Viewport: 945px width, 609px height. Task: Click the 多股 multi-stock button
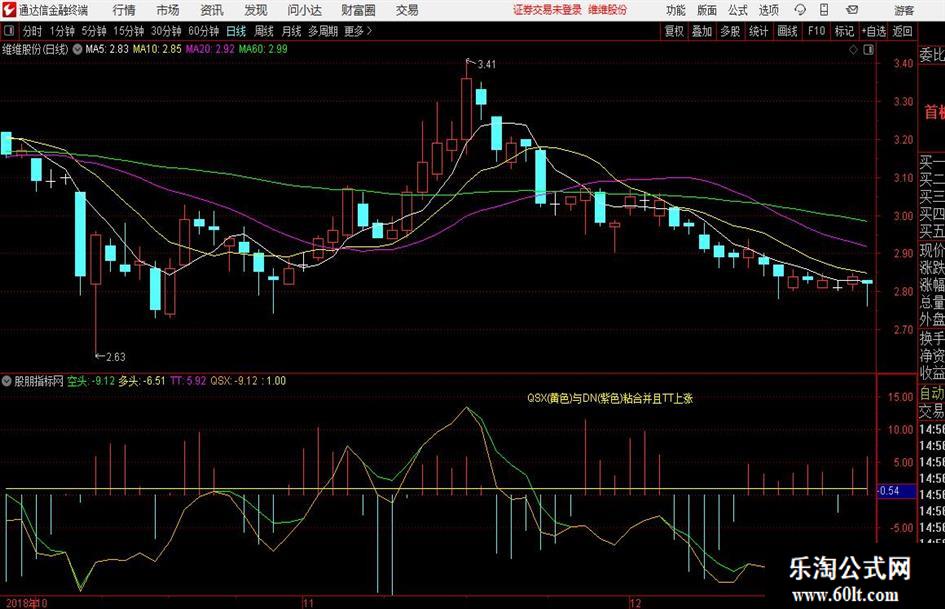(730, 31)
